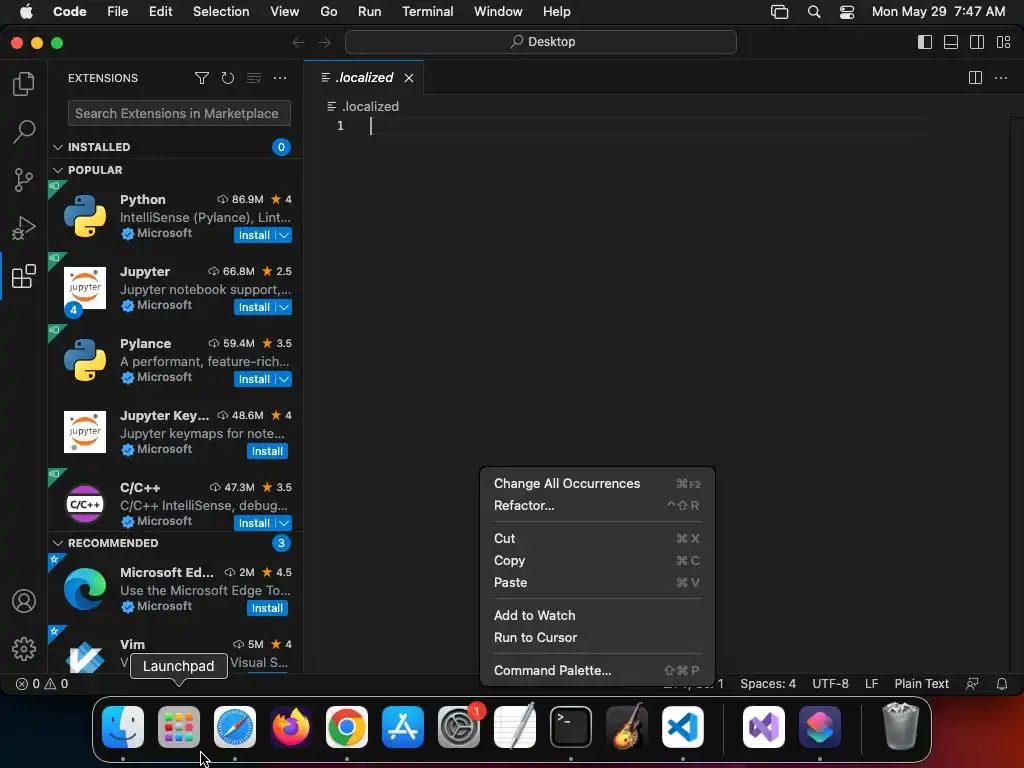Change language mode Plain Text
This screenshot has width=1024, height=768.
pyautogui.click(x=921, y=684)
